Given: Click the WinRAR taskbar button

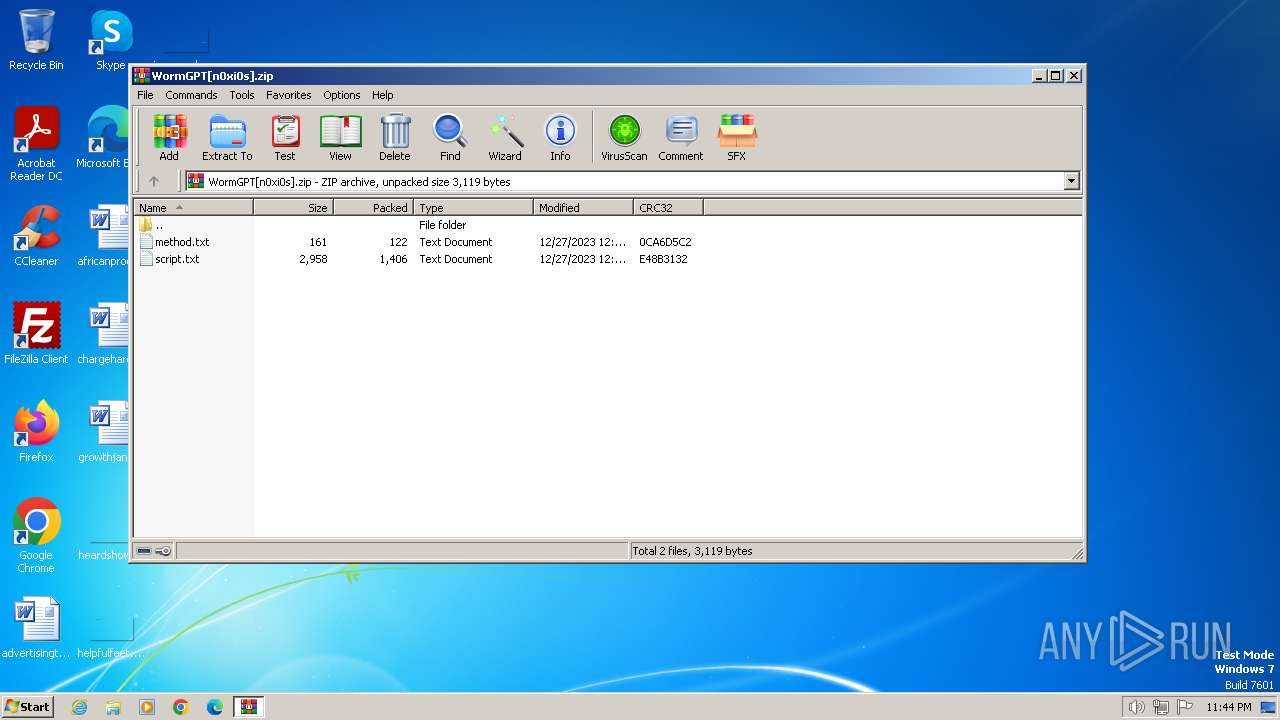Looking at the screenshot, I should click(x=249, y=707).
